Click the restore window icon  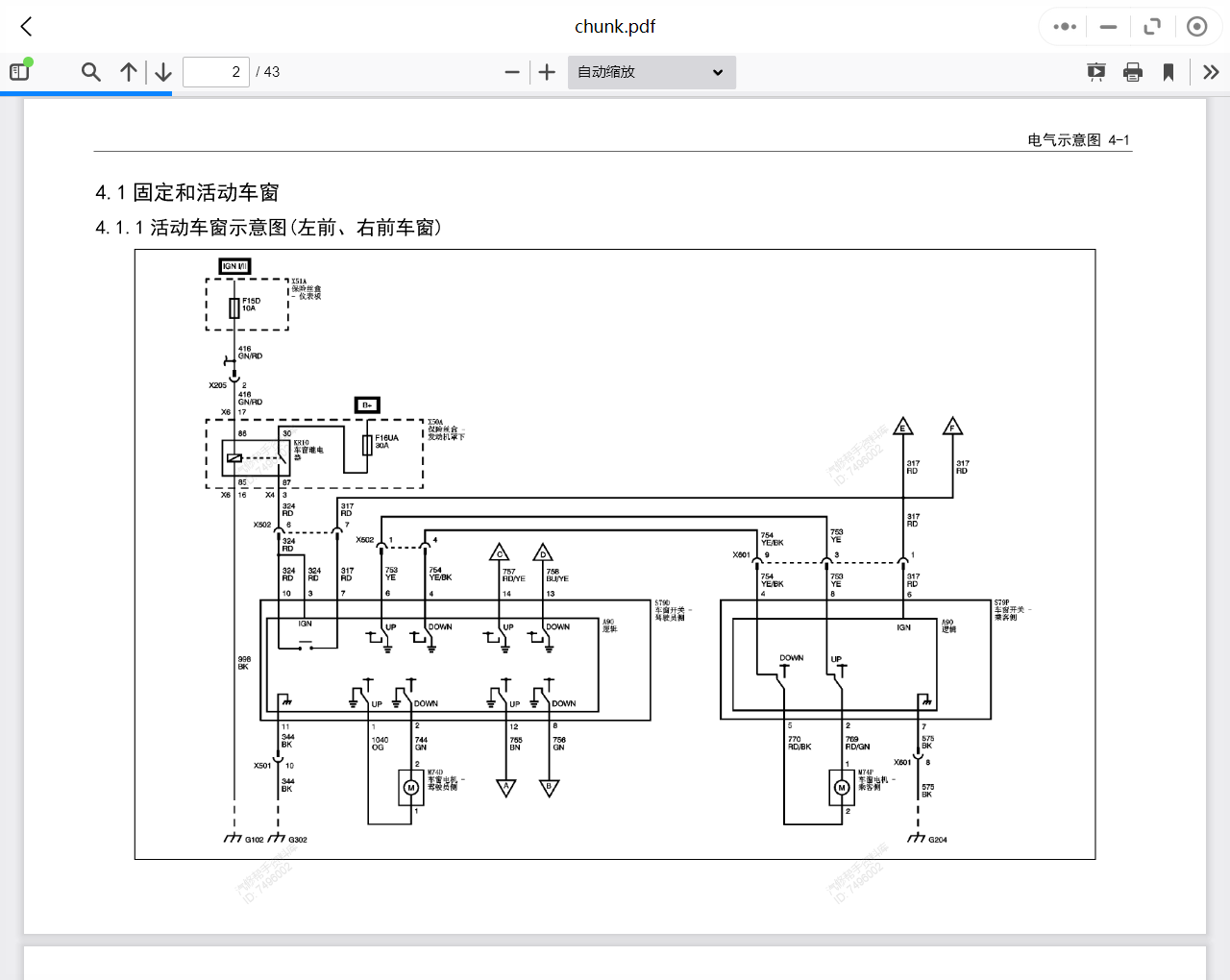click(1152, 27)
